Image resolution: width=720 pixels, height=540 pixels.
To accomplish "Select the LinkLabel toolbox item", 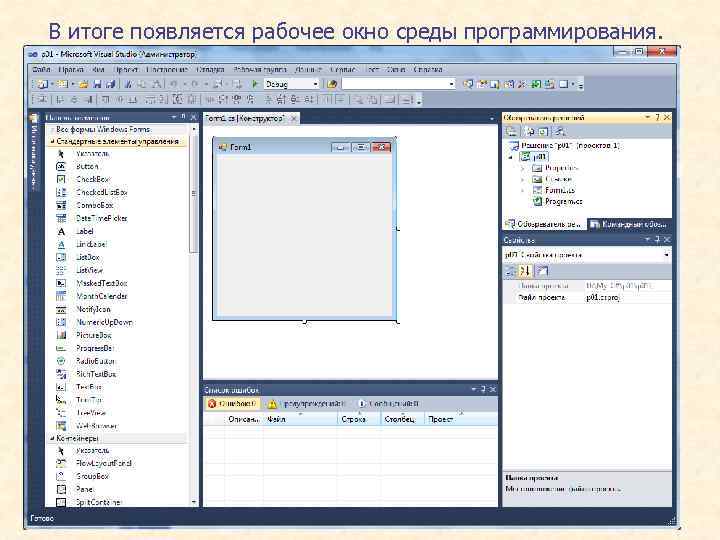I will 91,244.
